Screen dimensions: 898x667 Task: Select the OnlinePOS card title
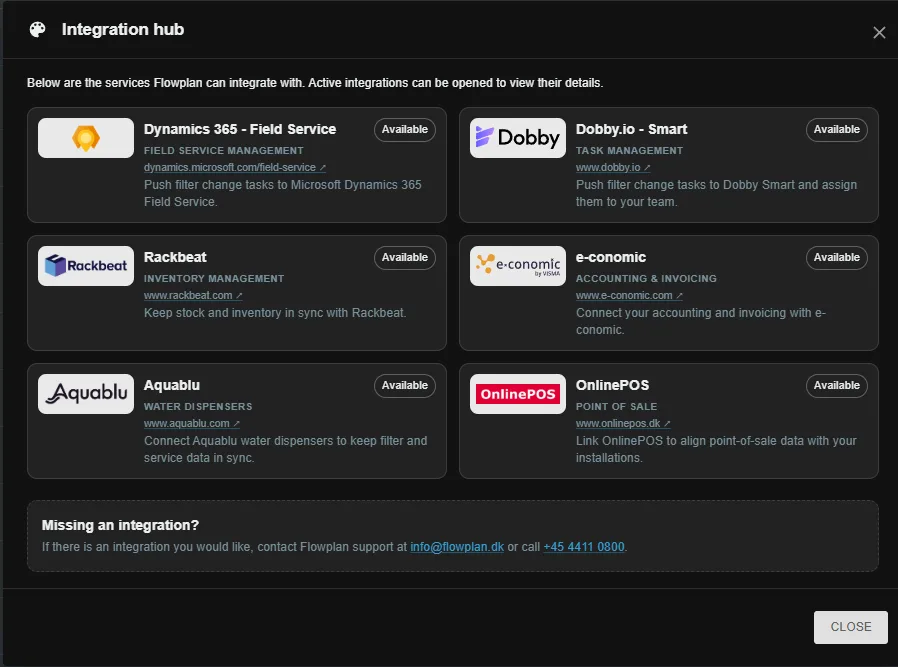click(x=612, y=385)
